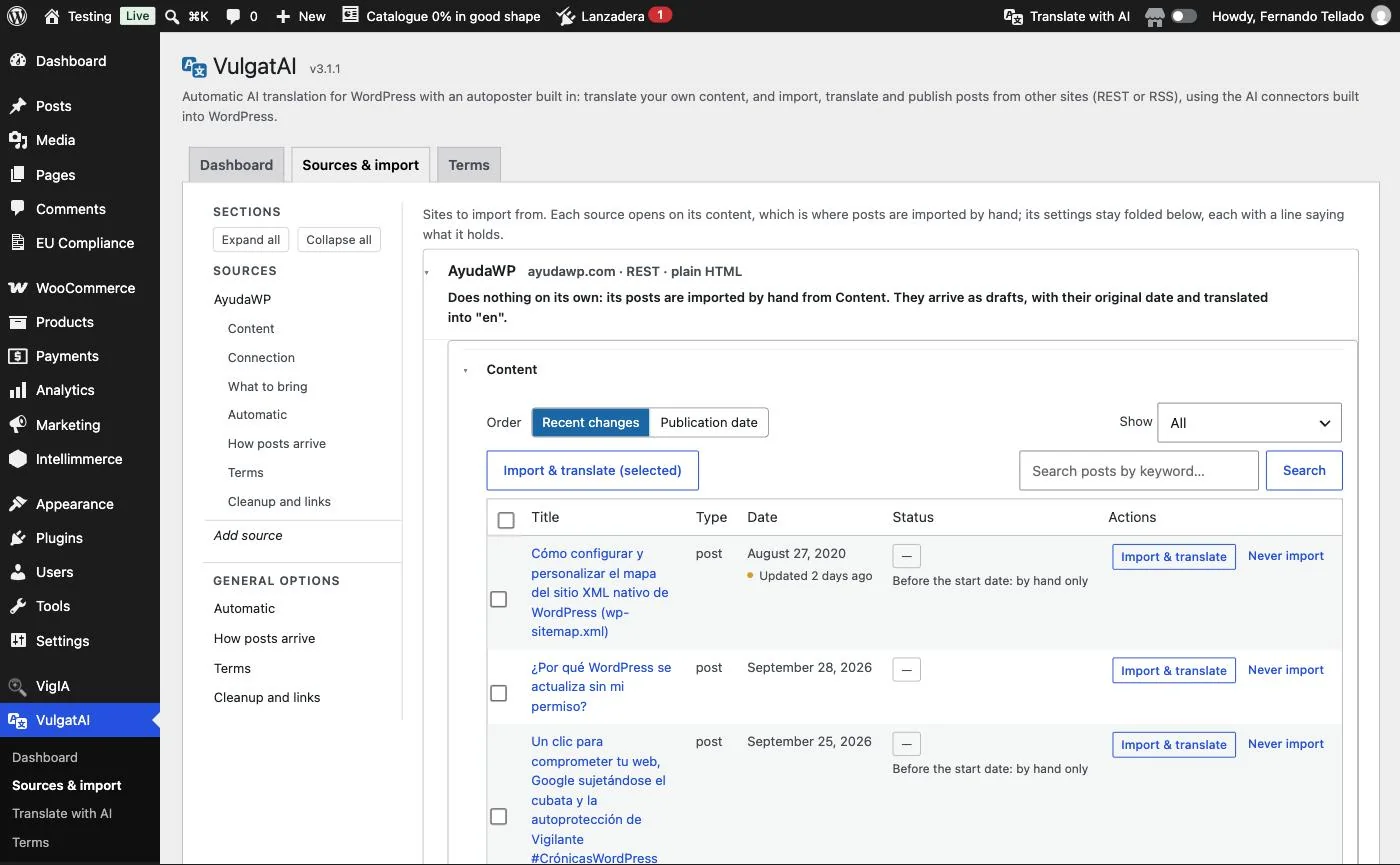This screenshot has width=1400, height=865.
Task: Click the Translate with AI icon
Action: click(x=1014, y=16)
